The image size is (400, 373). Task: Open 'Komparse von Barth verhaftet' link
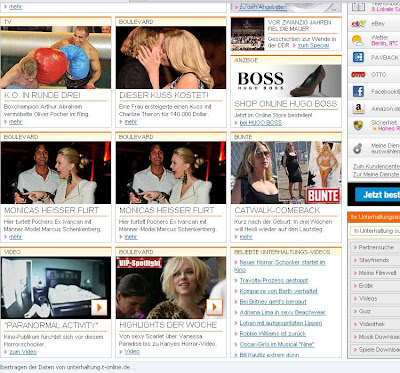click(278, 291)
